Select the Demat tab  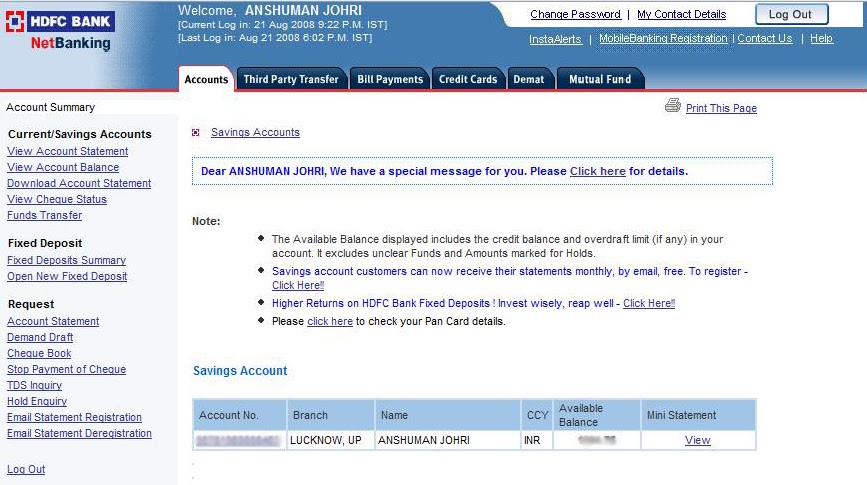(x=529, y=79)
